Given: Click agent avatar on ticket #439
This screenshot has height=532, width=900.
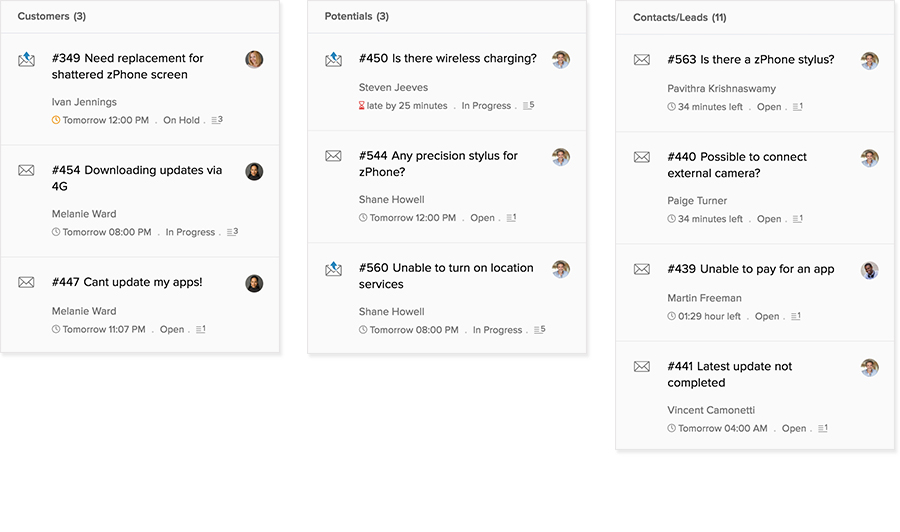Looking at the screenshot, I should [870, 270].
